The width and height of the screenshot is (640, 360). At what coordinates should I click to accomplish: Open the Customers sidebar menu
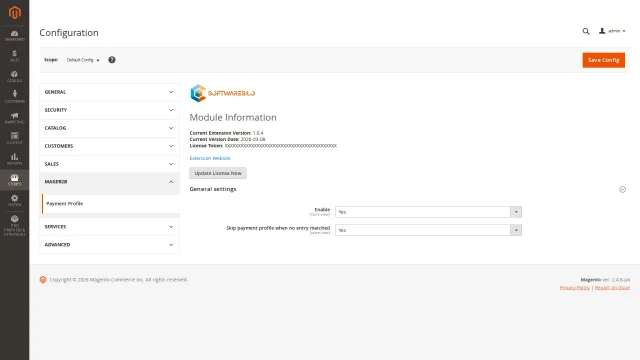click(x=14, y=97)
